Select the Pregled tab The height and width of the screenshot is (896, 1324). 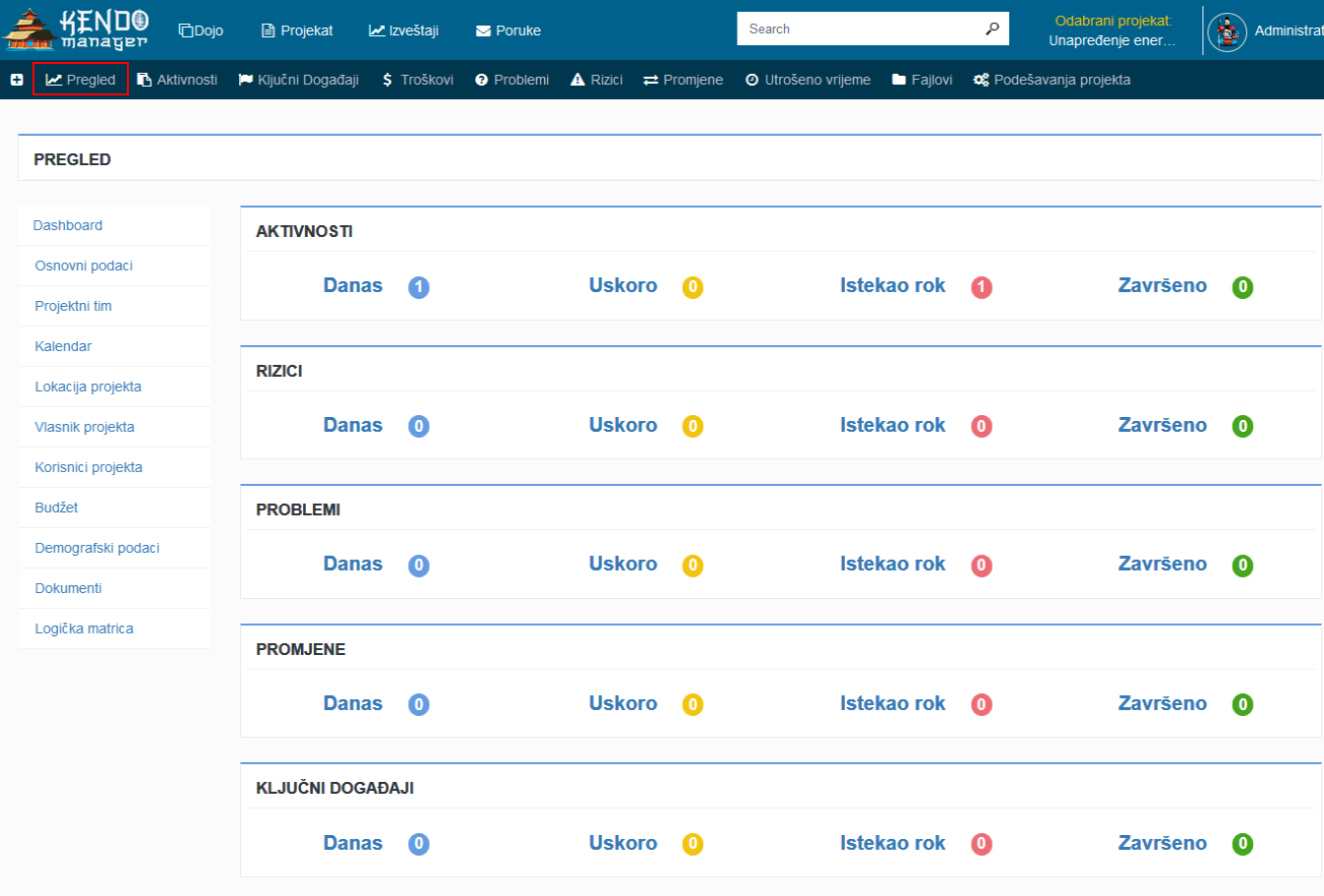pyautogui.click(x=81, y=80)
